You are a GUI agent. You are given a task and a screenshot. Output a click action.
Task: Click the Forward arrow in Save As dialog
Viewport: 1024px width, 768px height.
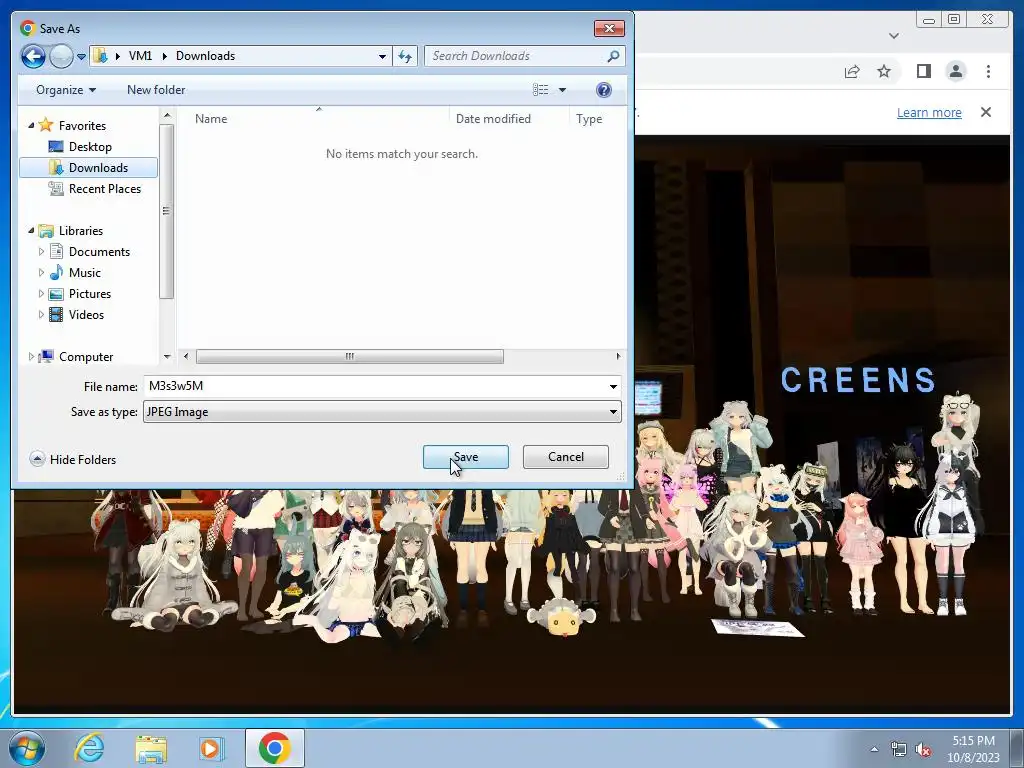point(61,56)
